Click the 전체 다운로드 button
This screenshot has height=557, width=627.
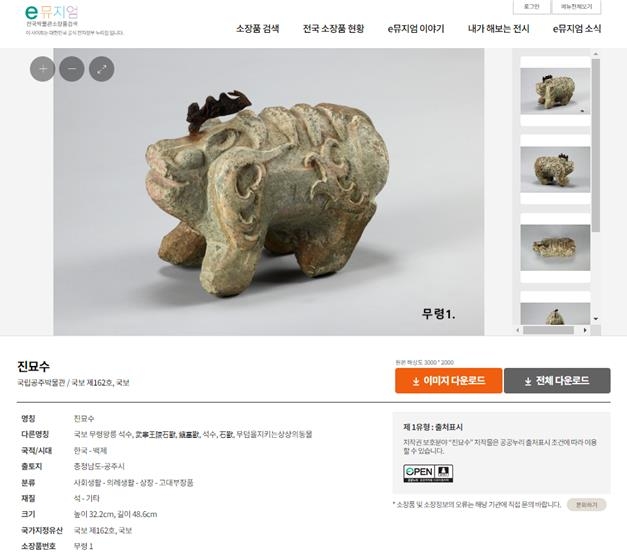pos(557,381)
